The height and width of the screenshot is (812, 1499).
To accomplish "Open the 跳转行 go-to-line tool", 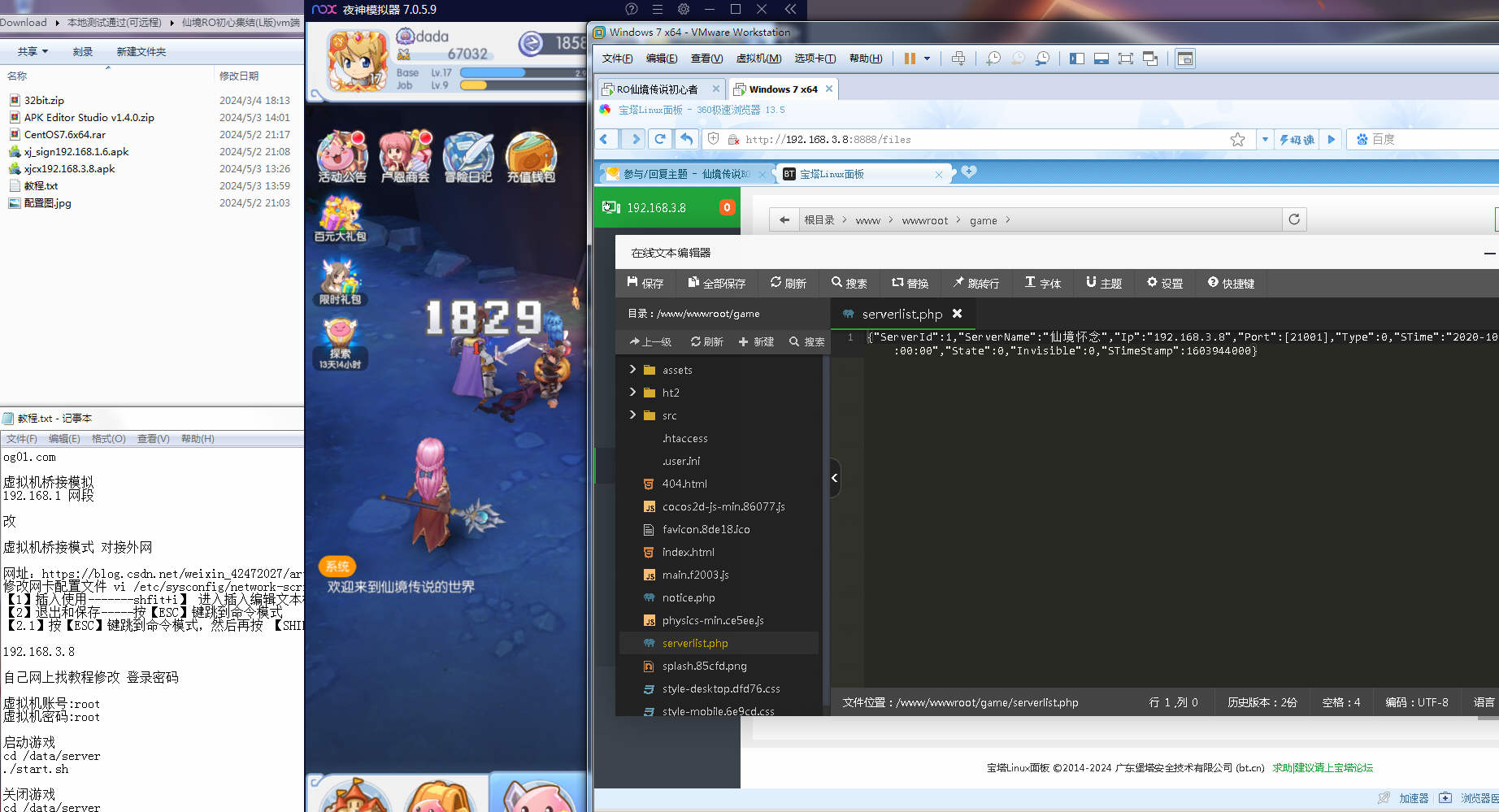I will 975,283.
